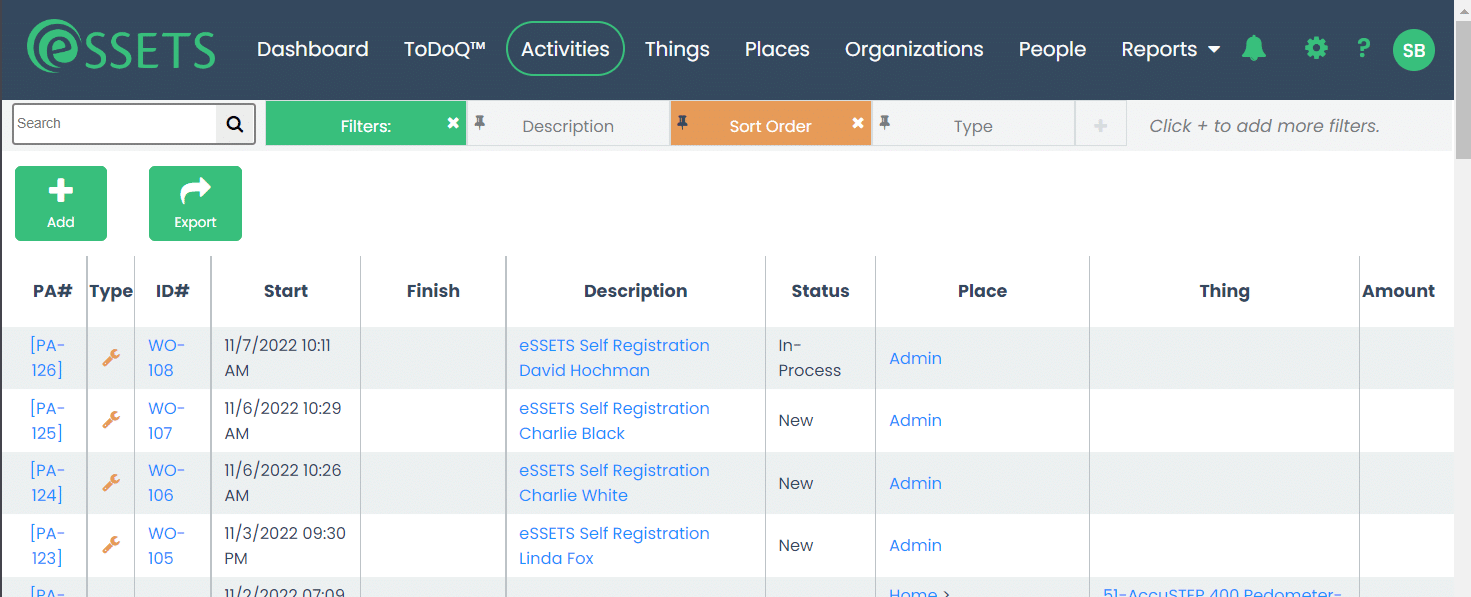Toggle pin on Type filter
This screenshot has width=1471, height=597.
pyautogui.click(x=884, y=122)
